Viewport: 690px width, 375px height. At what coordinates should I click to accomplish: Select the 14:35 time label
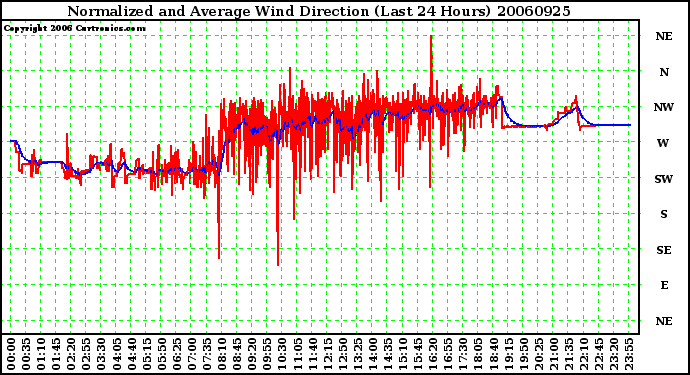tap(388, 354)
